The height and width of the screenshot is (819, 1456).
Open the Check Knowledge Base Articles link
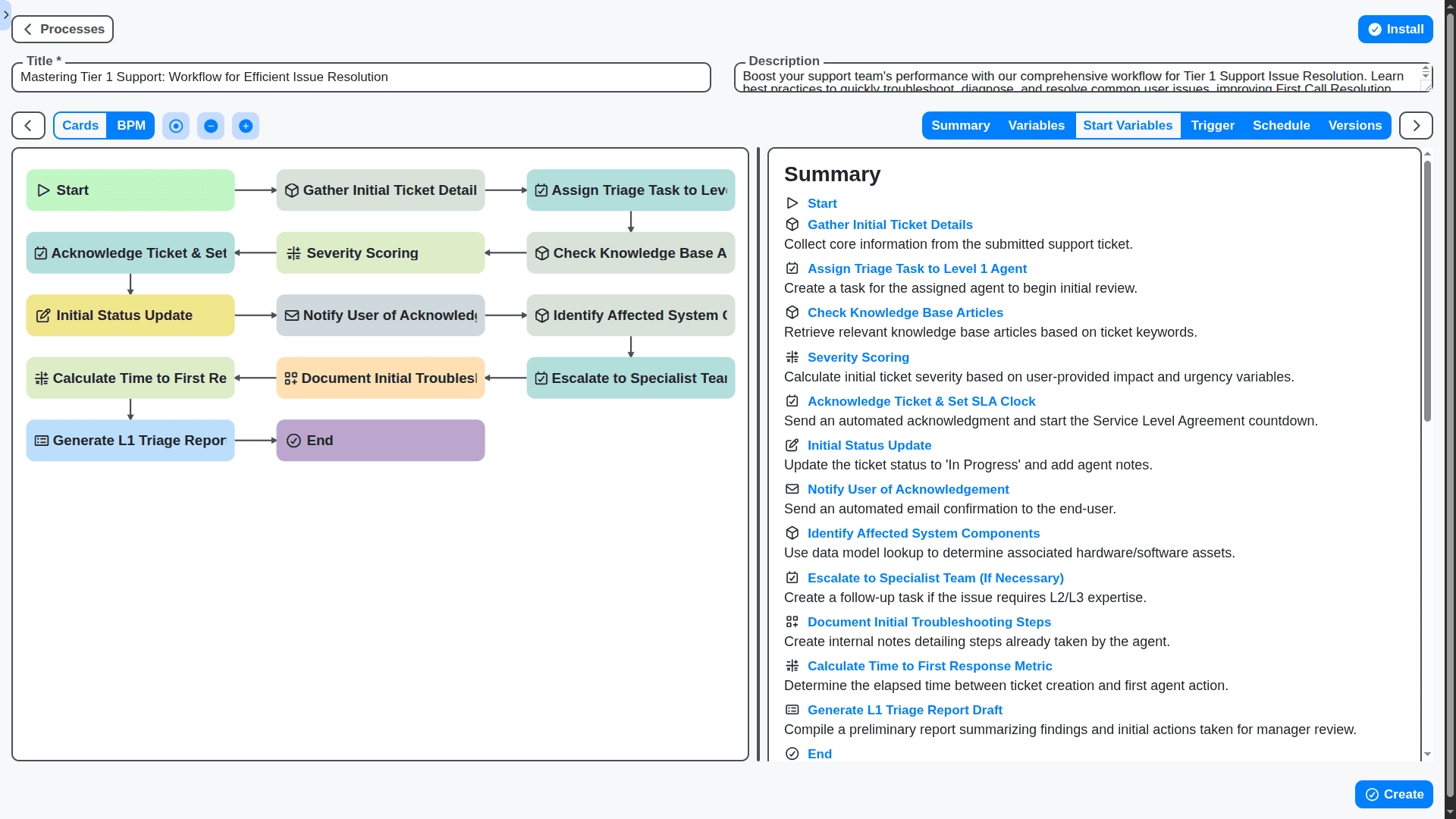pyautogui.click(x=905, y=312)
